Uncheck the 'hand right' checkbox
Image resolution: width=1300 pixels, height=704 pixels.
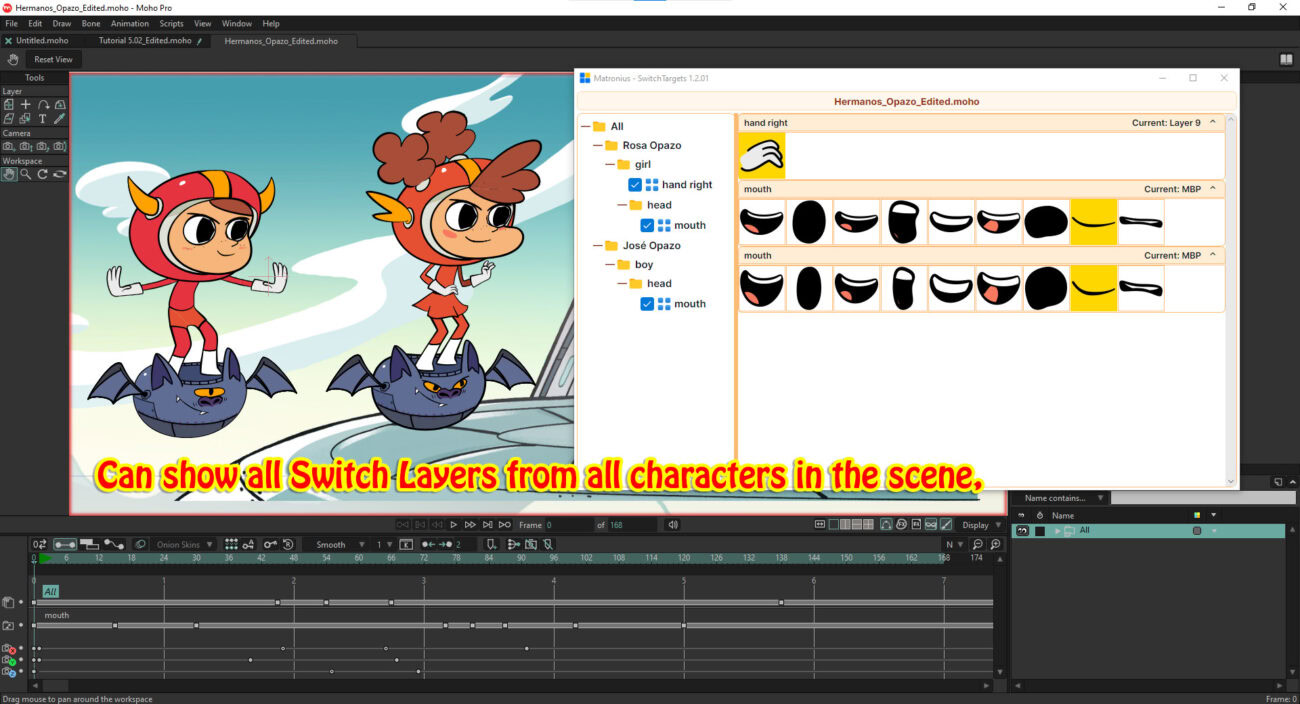pyautogui.click(x=635, y=185)
